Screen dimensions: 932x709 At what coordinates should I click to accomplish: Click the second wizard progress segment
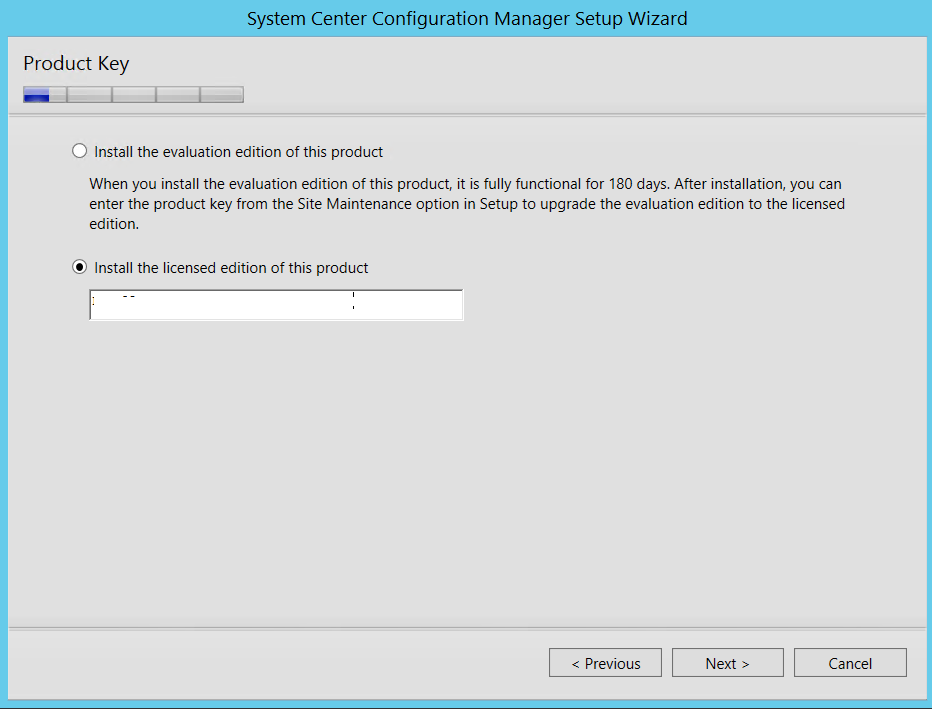pyautogui.click(x=89, y=94)
